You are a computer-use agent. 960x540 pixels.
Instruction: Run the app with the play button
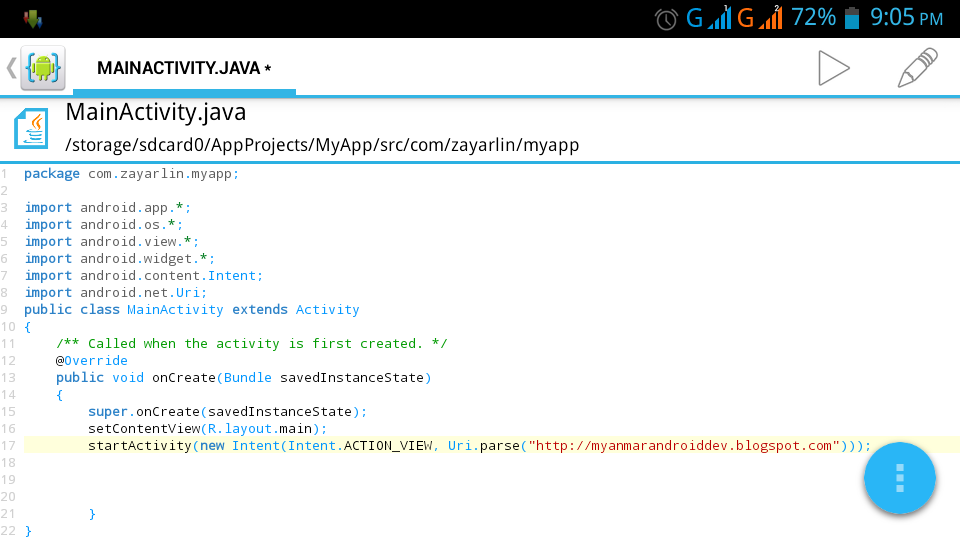834,68
